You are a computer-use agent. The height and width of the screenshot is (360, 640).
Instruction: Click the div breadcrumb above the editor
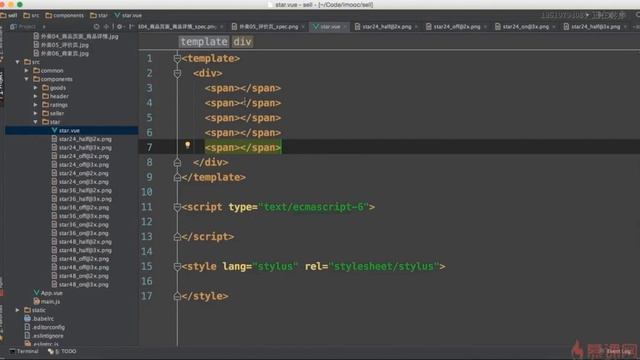coord(242,42)
